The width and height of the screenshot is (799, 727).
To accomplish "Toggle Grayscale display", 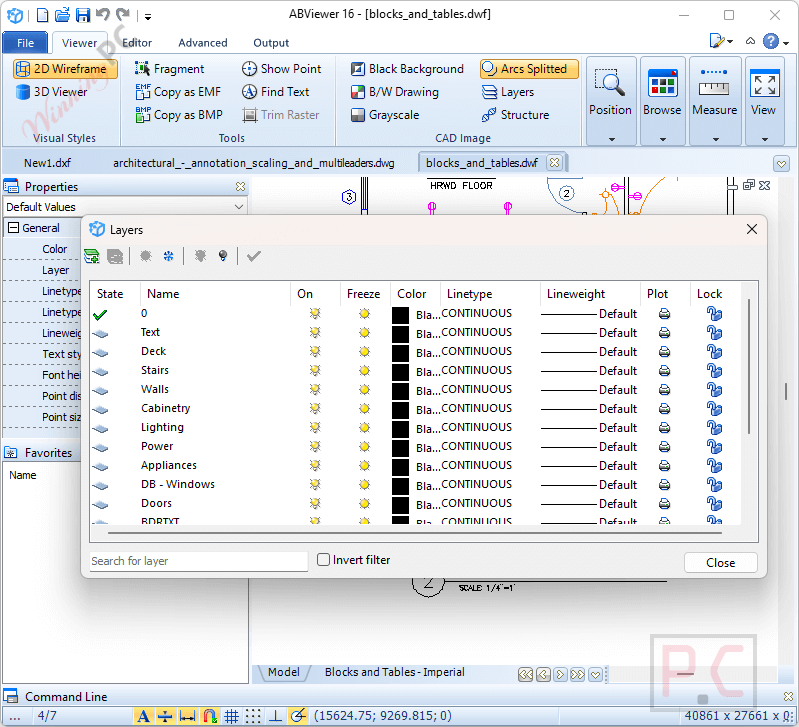I will [x=385, y=115].
